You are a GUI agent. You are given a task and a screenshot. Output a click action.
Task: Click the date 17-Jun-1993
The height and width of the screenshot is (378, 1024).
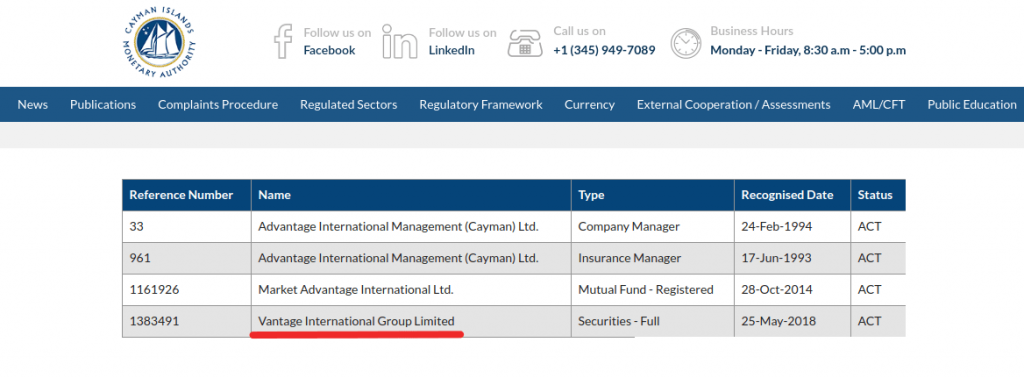click(776, 258)
